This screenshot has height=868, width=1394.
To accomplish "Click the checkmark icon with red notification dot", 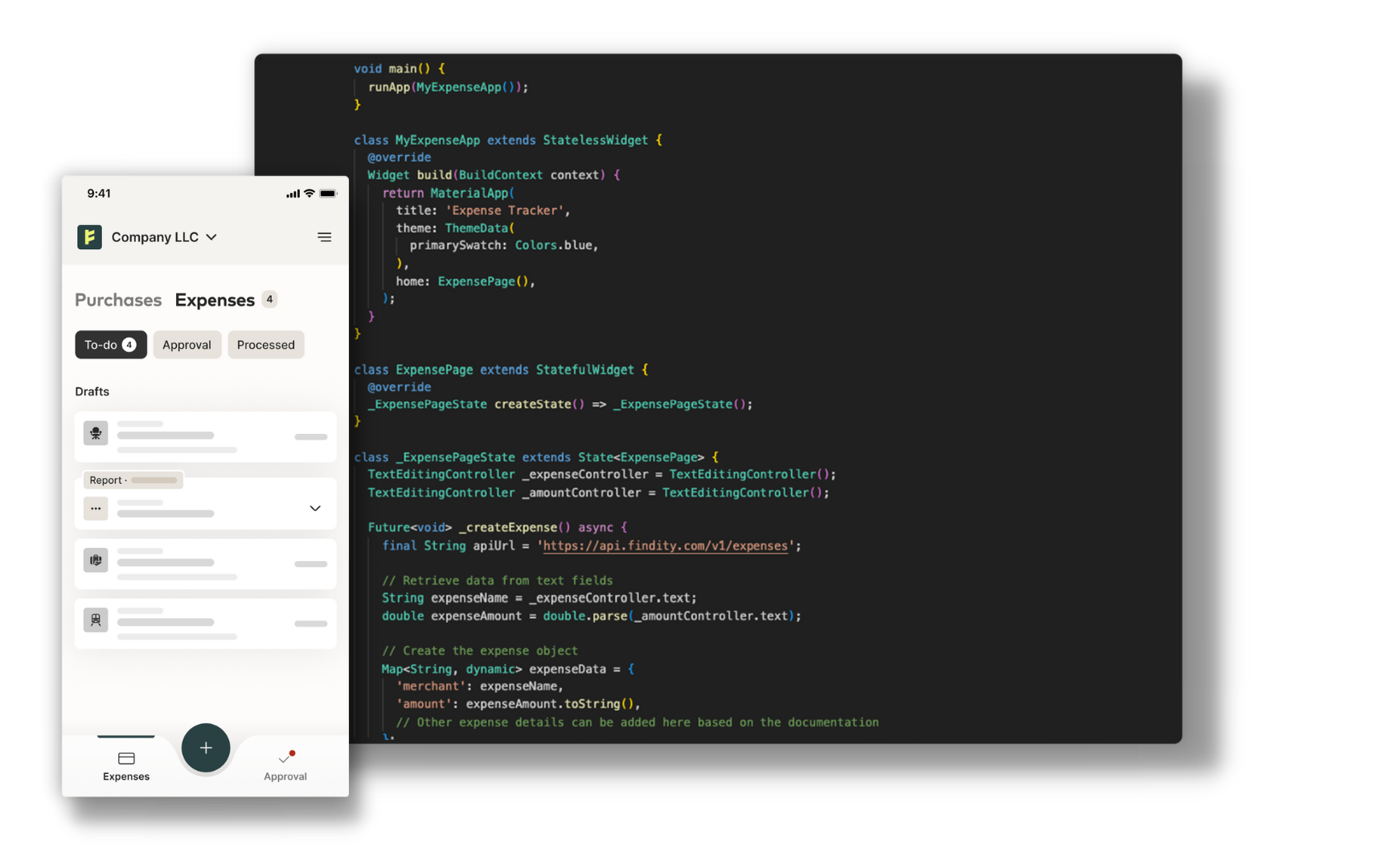I will tap(285, 755).
